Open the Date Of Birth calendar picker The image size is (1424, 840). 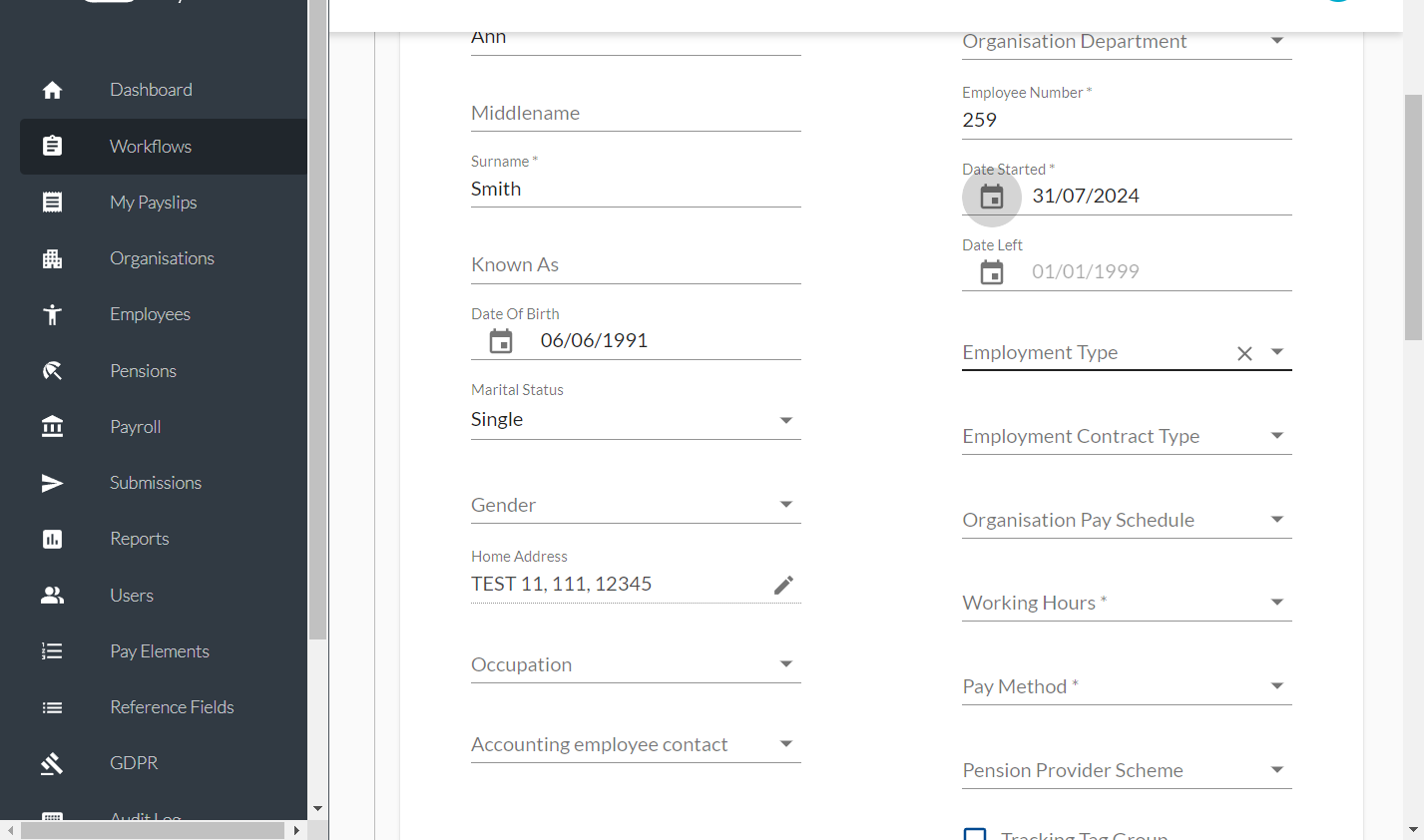pos(501,341)
